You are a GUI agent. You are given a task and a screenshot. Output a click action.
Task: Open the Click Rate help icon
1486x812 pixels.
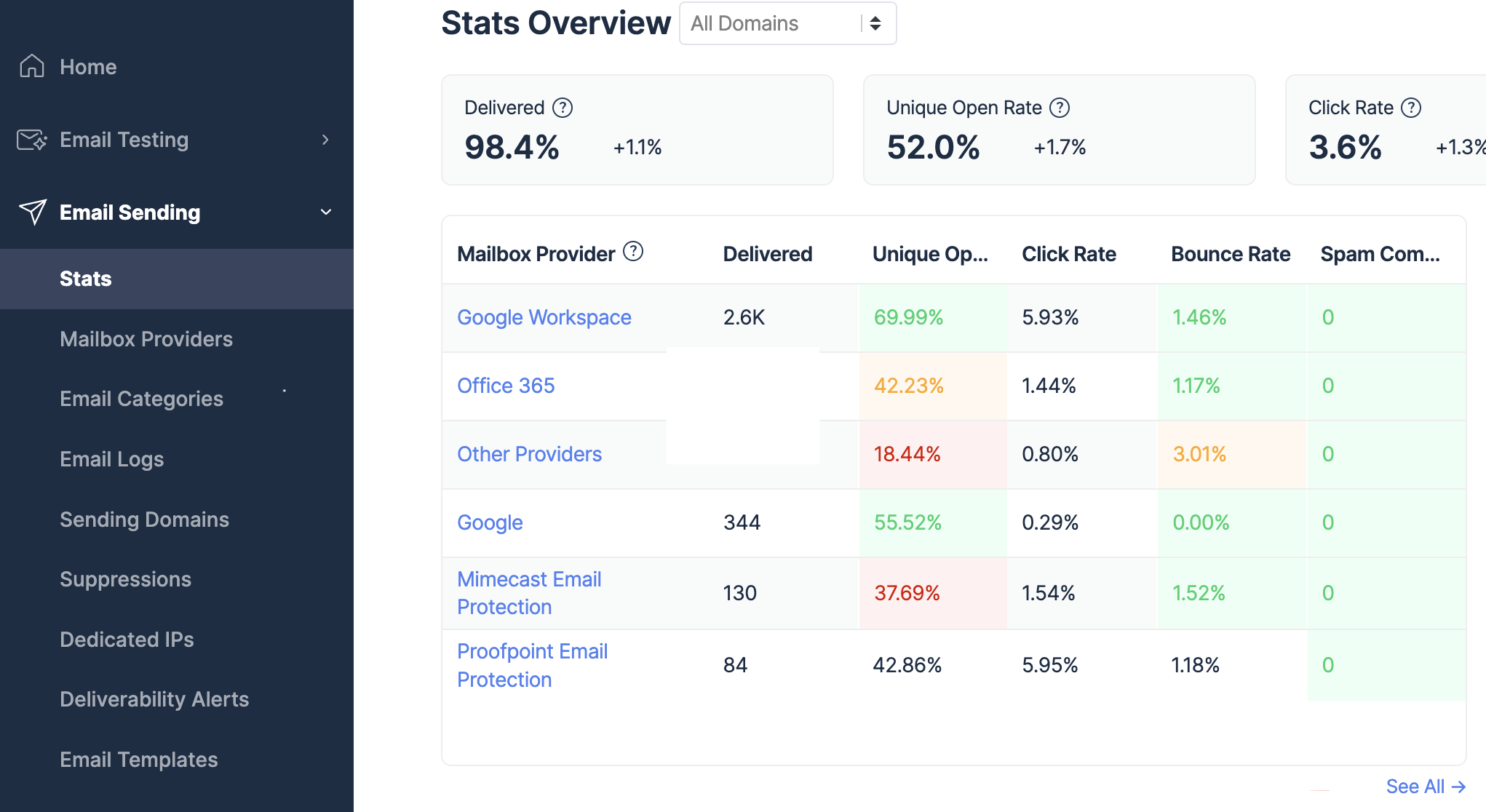(x=1411, y=107)
